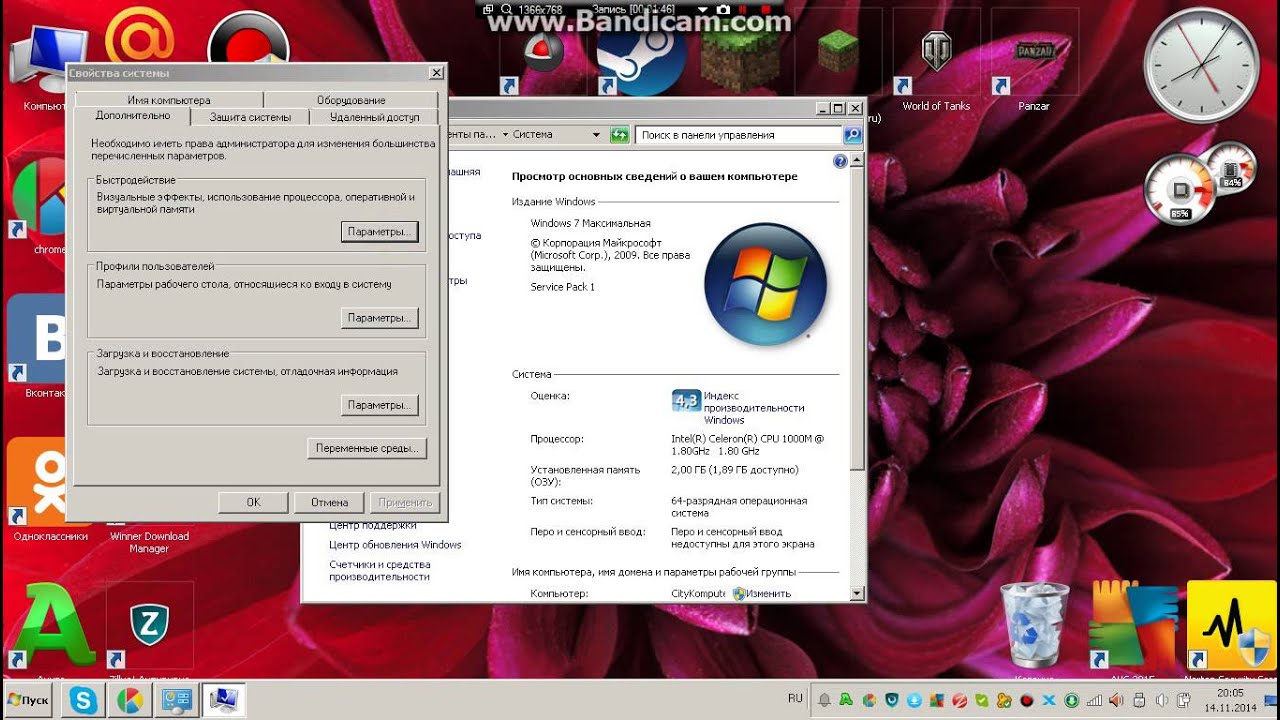Switch to System Properties taskbar button
Viewport: 1280px width, 720px height.
coord(223,701)
